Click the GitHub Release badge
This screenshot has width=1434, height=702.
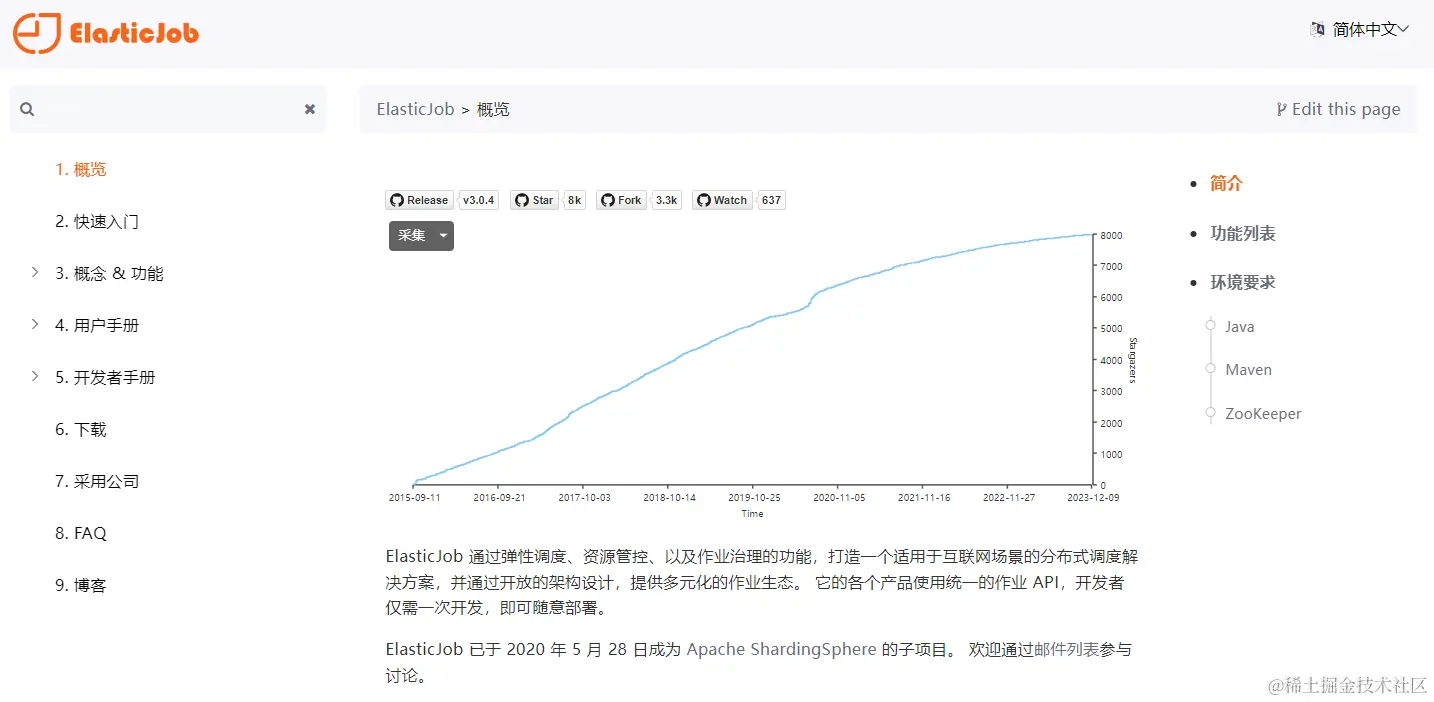[x=419, y=200]
